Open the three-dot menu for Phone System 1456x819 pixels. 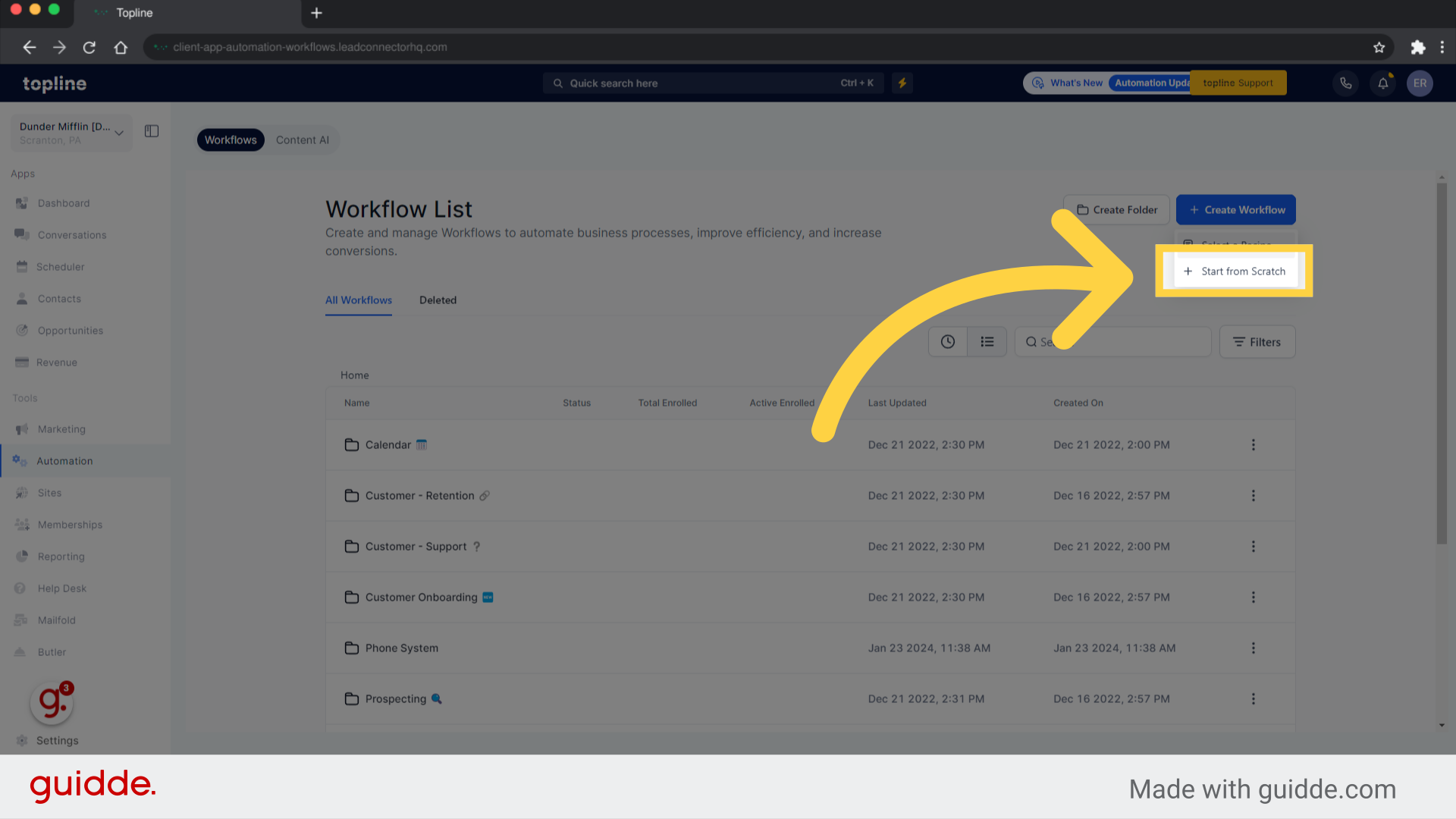(1253, 647)
